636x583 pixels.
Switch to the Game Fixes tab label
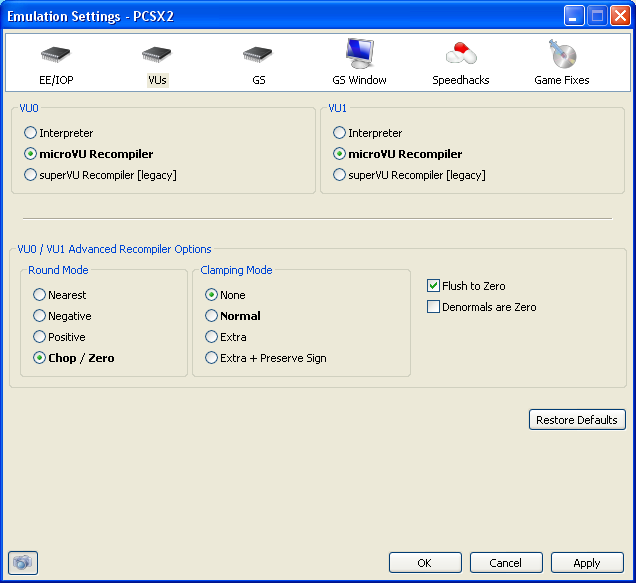coord(562,80)
